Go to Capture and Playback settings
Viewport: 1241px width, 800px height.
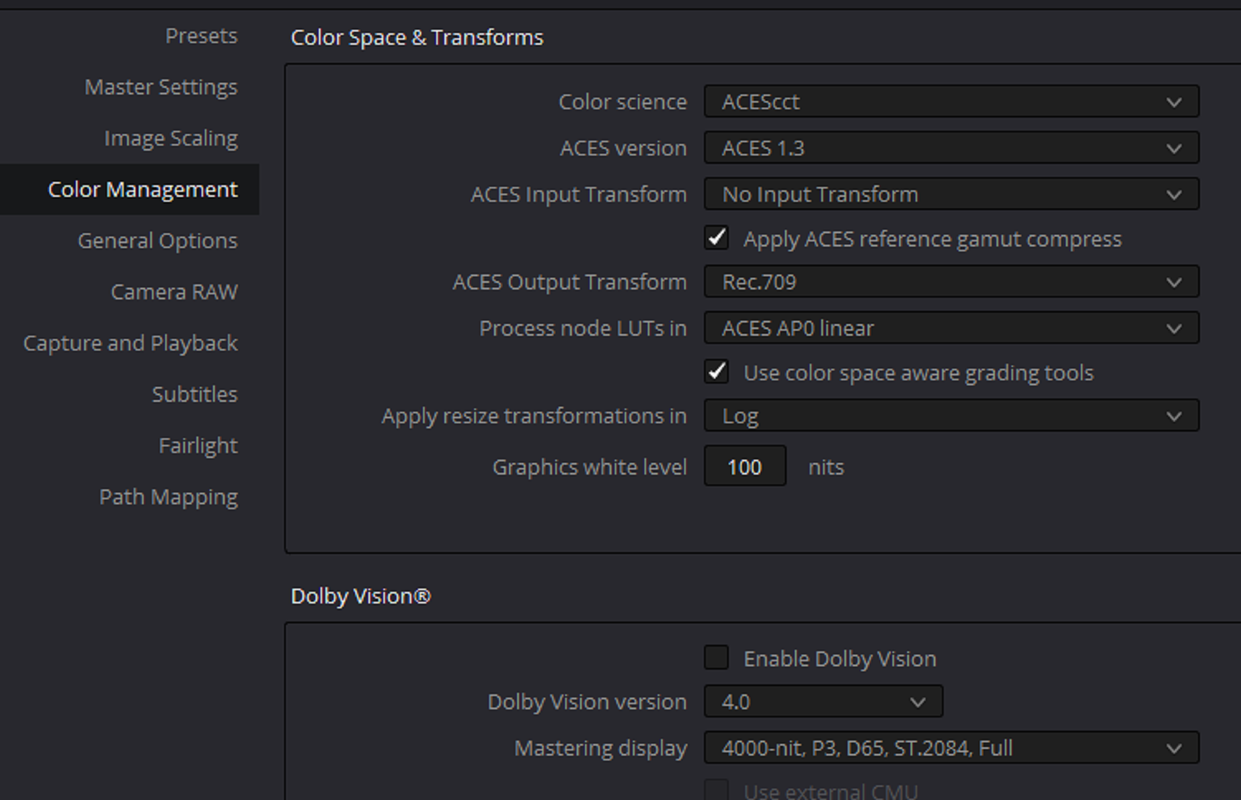tap(131, 343)
